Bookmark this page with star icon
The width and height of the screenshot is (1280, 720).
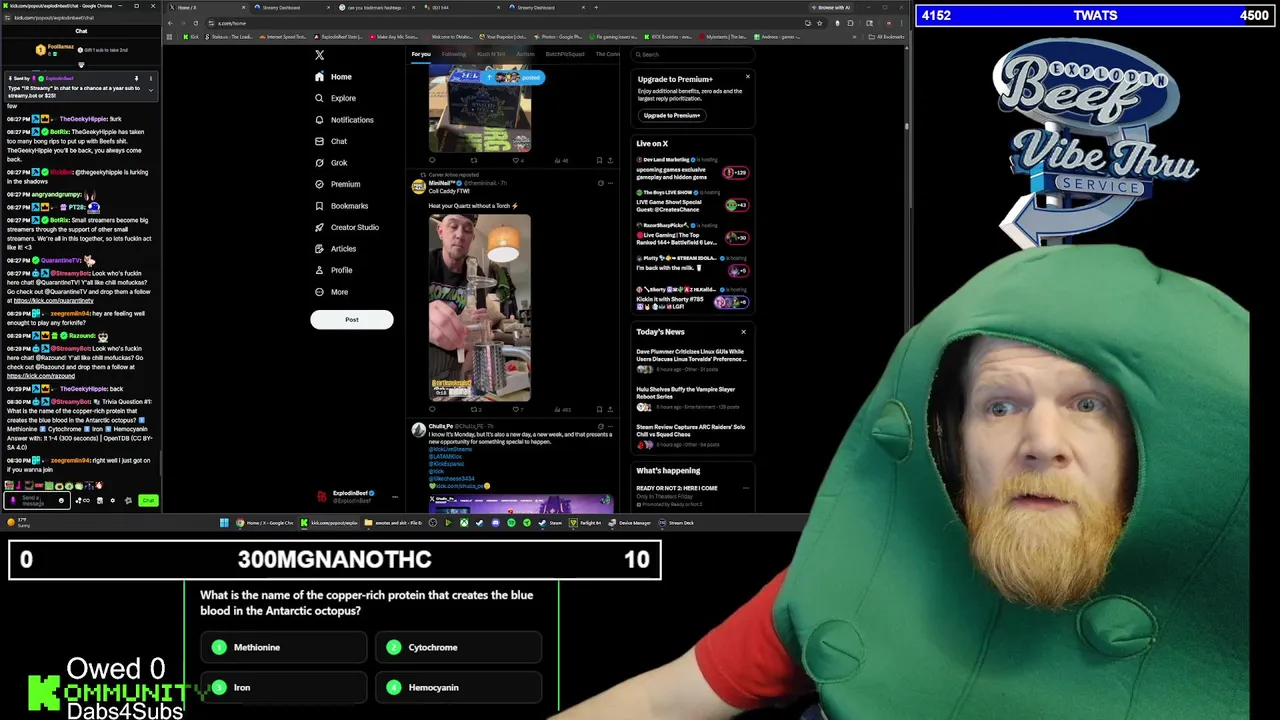[820, 23]
